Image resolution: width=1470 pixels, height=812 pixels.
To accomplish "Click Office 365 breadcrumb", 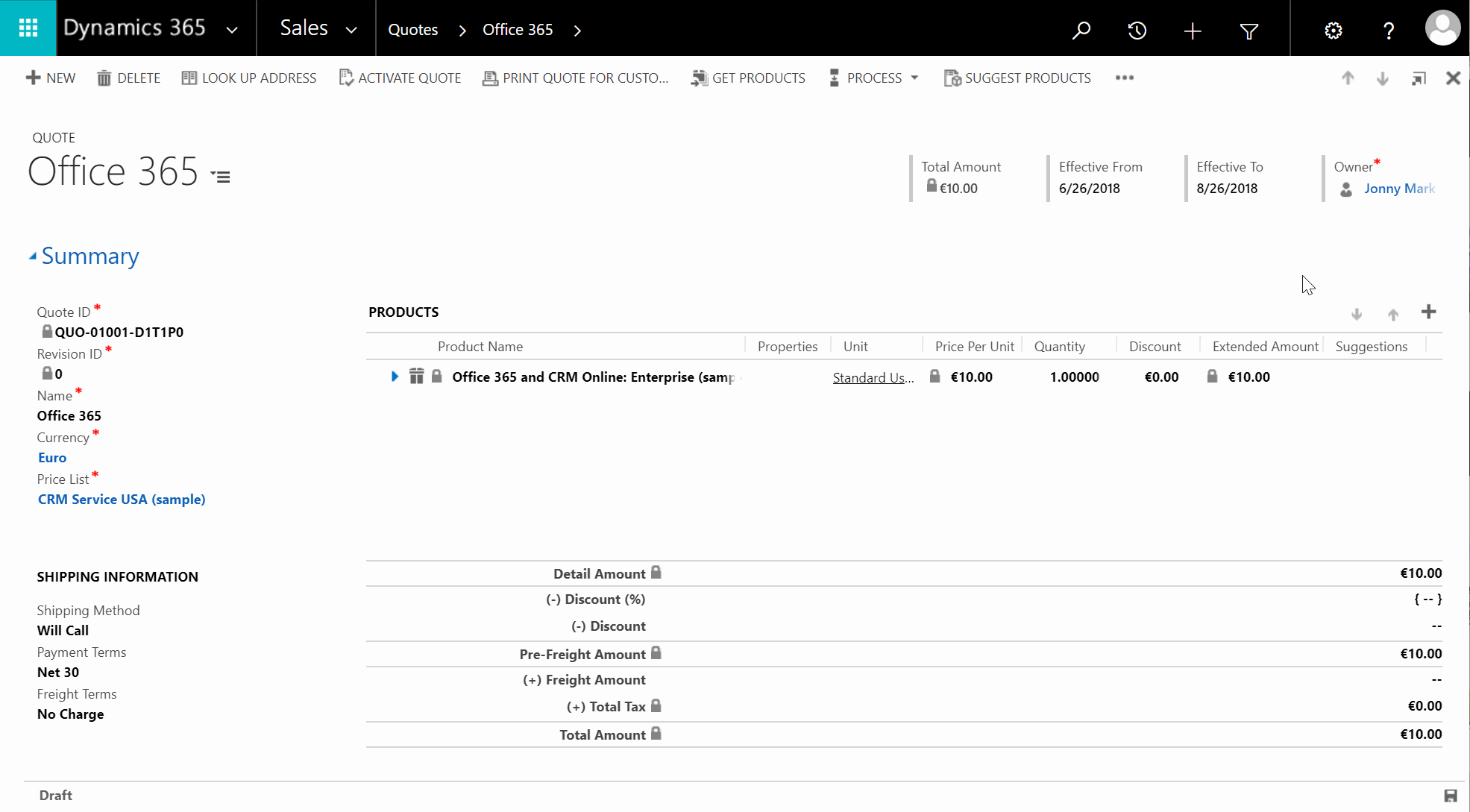I will [x=518, y=30].
